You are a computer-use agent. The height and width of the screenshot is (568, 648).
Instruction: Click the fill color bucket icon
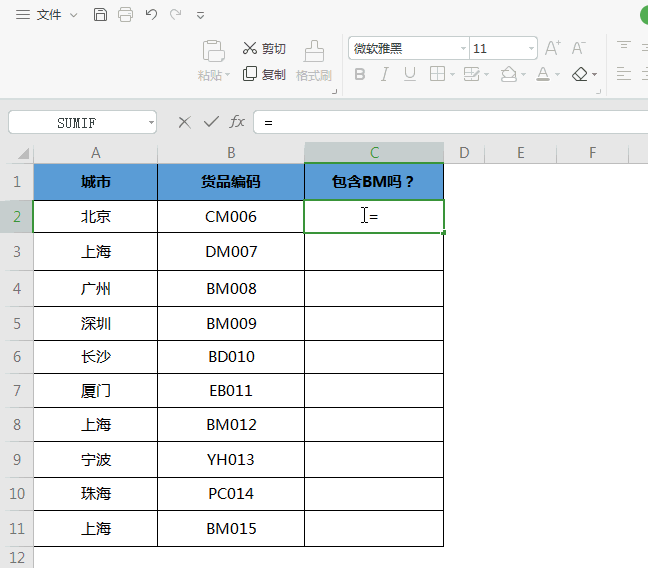click(x=508, y=74)
